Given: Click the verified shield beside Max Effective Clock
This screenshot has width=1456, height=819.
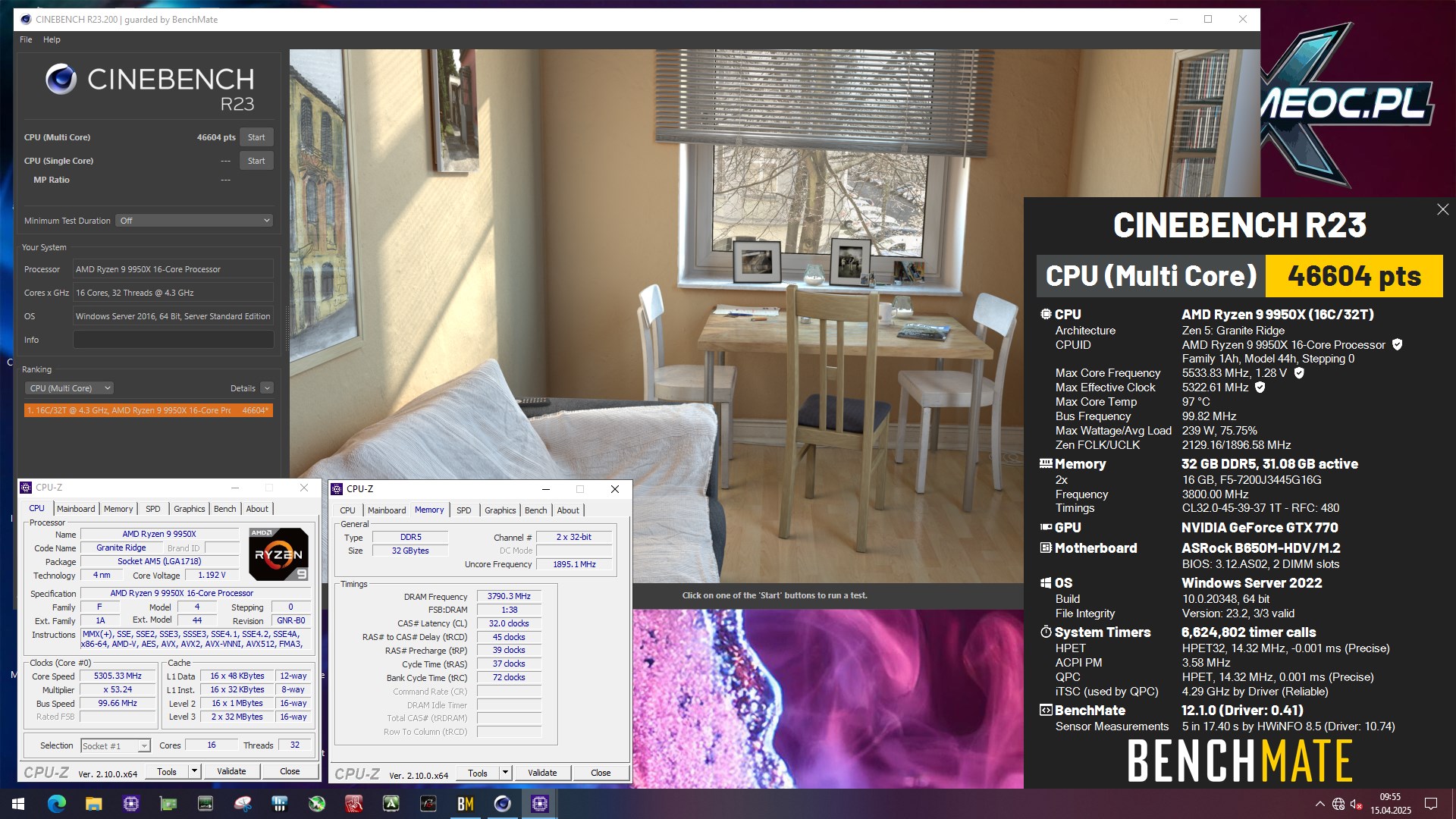Looking at the screenshot, I should pos(1260,388).
